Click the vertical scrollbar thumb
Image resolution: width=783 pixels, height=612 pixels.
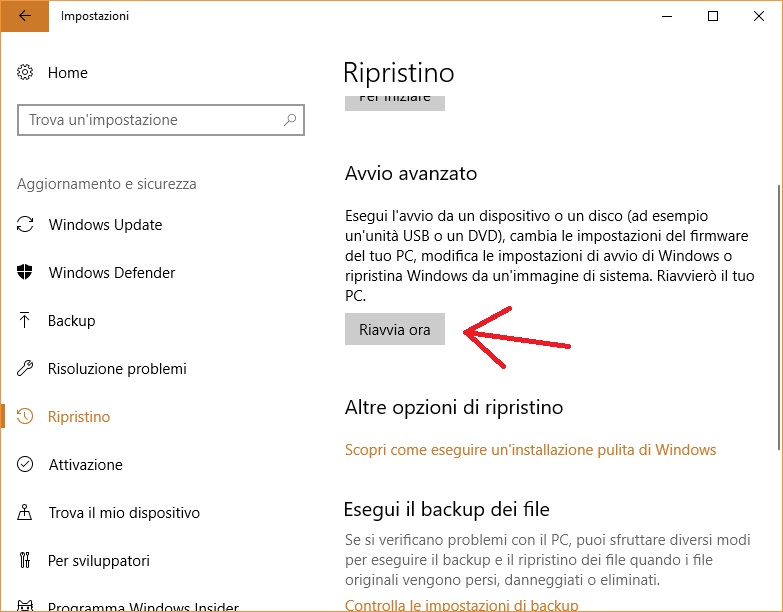(779, 318)
